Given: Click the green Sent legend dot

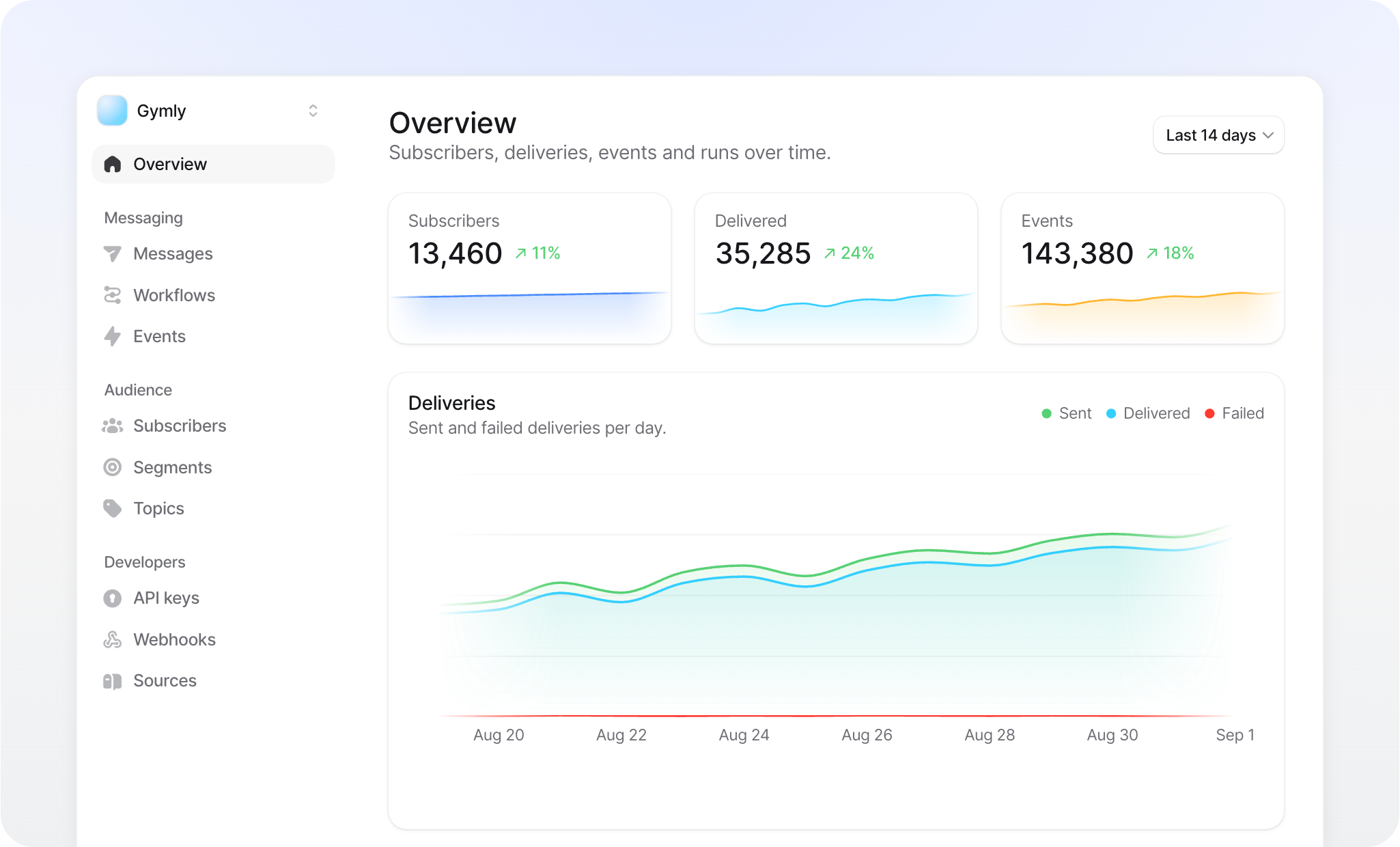Looking at the screenshot, I should pyautogui.click(x=1046, y=413).
